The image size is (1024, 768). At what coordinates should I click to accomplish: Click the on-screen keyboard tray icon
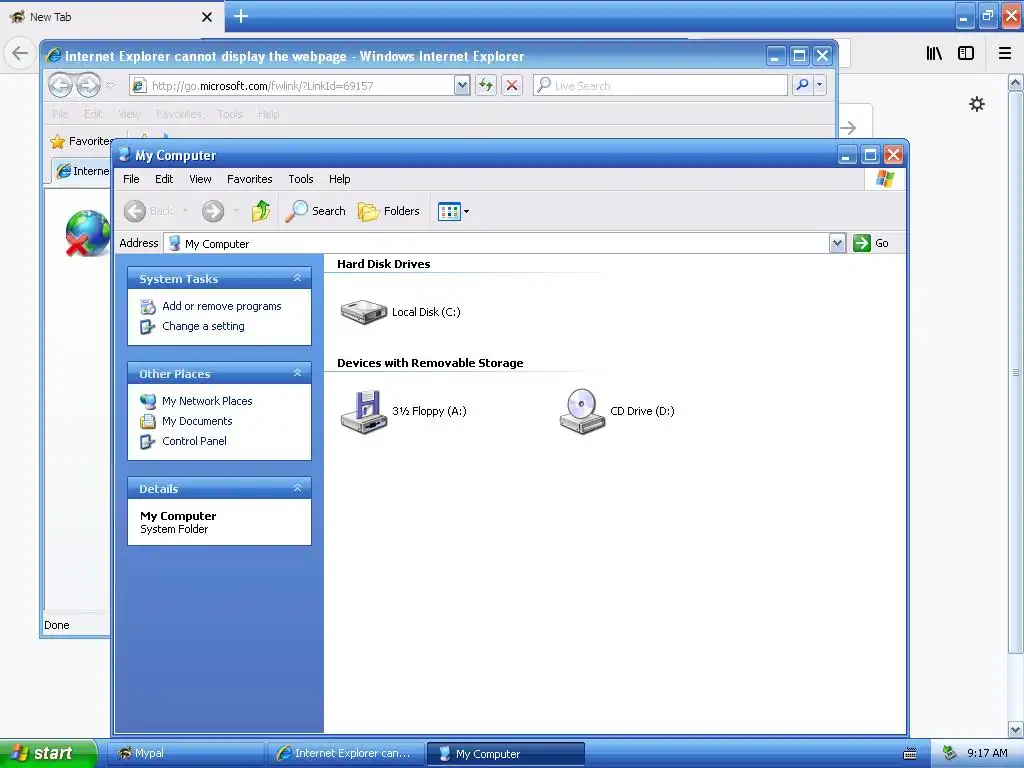click(x=910, y=754)
